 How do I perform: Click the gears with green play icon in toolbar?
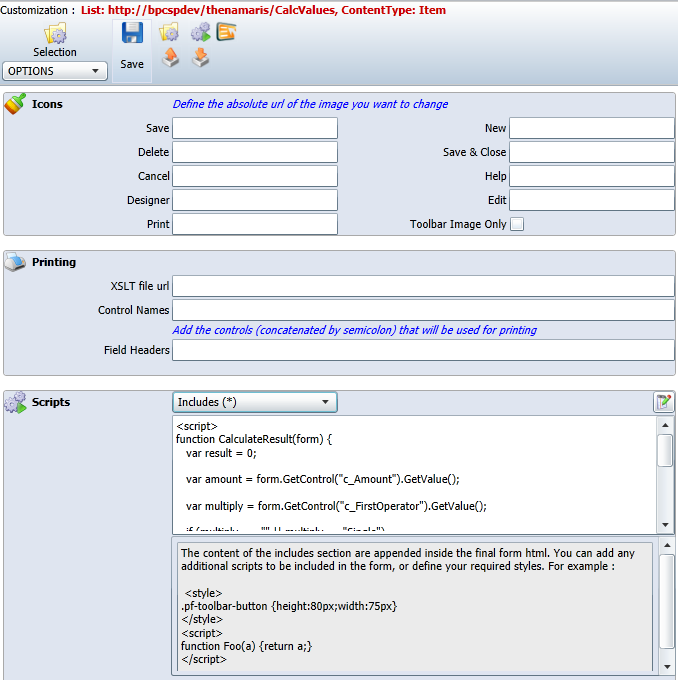coord(200,33)
